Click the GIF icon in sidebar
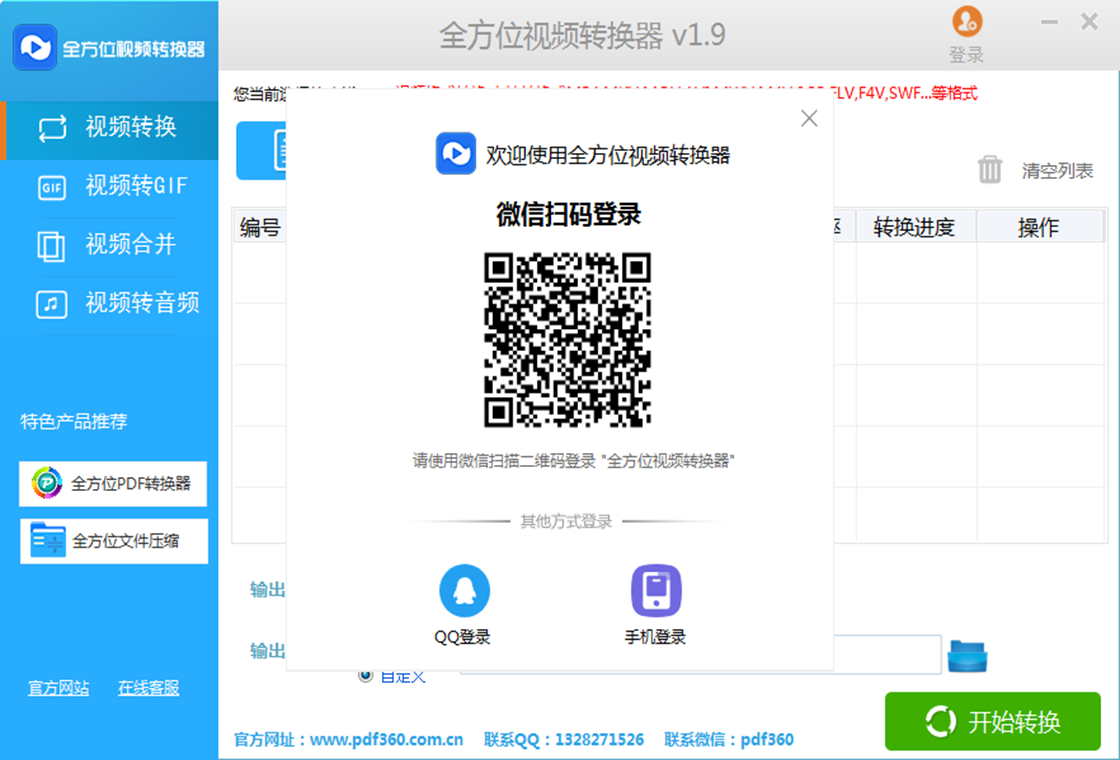This screenshot has width=1120, height=760. (x=51, y=188)
